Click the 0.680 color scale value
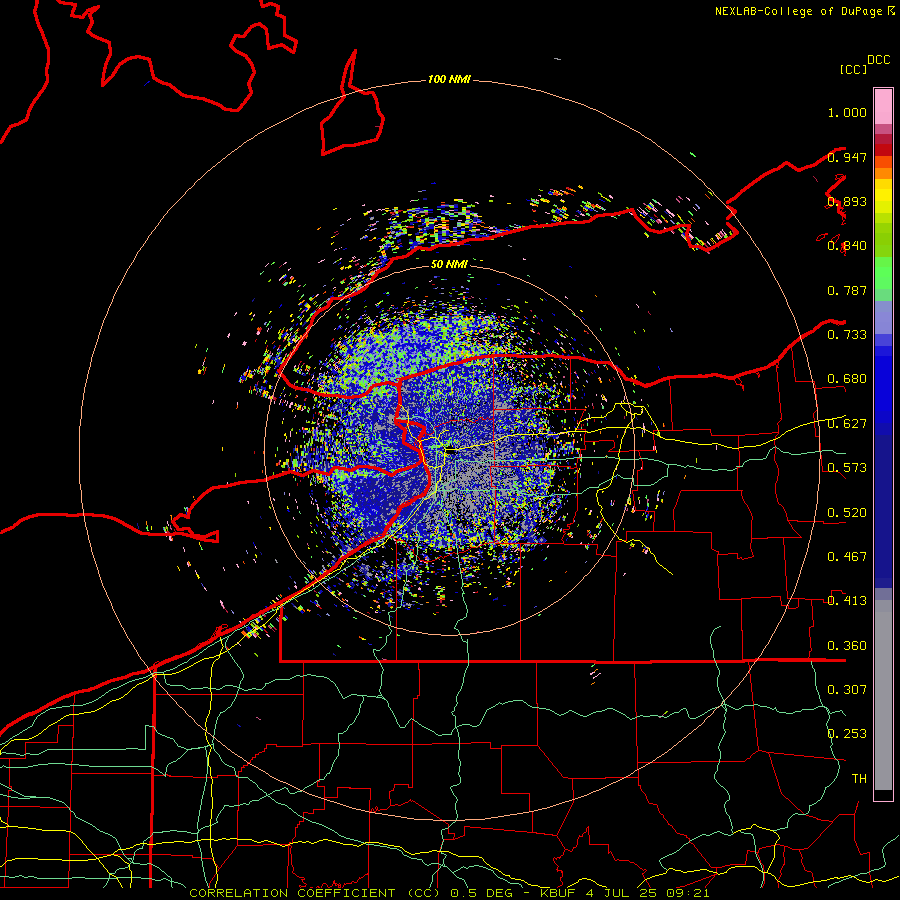900x900 pixels. [847, 379]
